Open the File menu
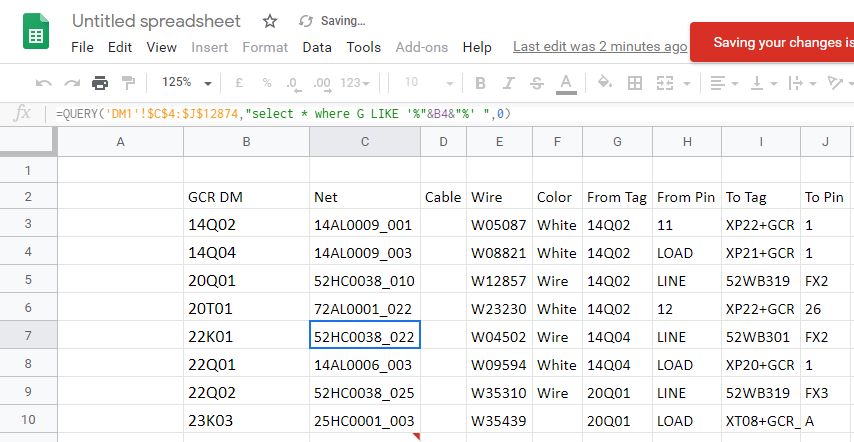The width and height of the screenshot is (854, 442). coord(82,47)
